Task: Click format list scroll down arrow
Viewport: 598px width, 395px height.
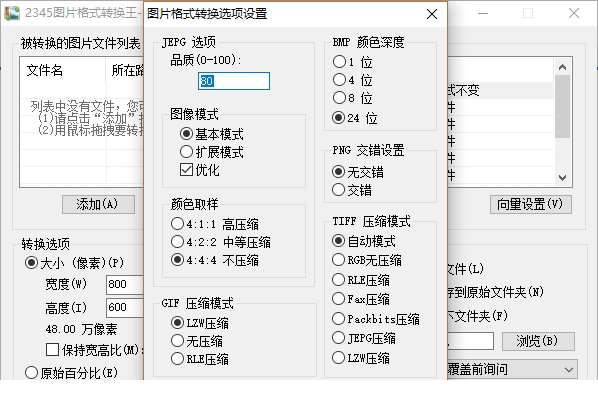Action: click(562, 178)
